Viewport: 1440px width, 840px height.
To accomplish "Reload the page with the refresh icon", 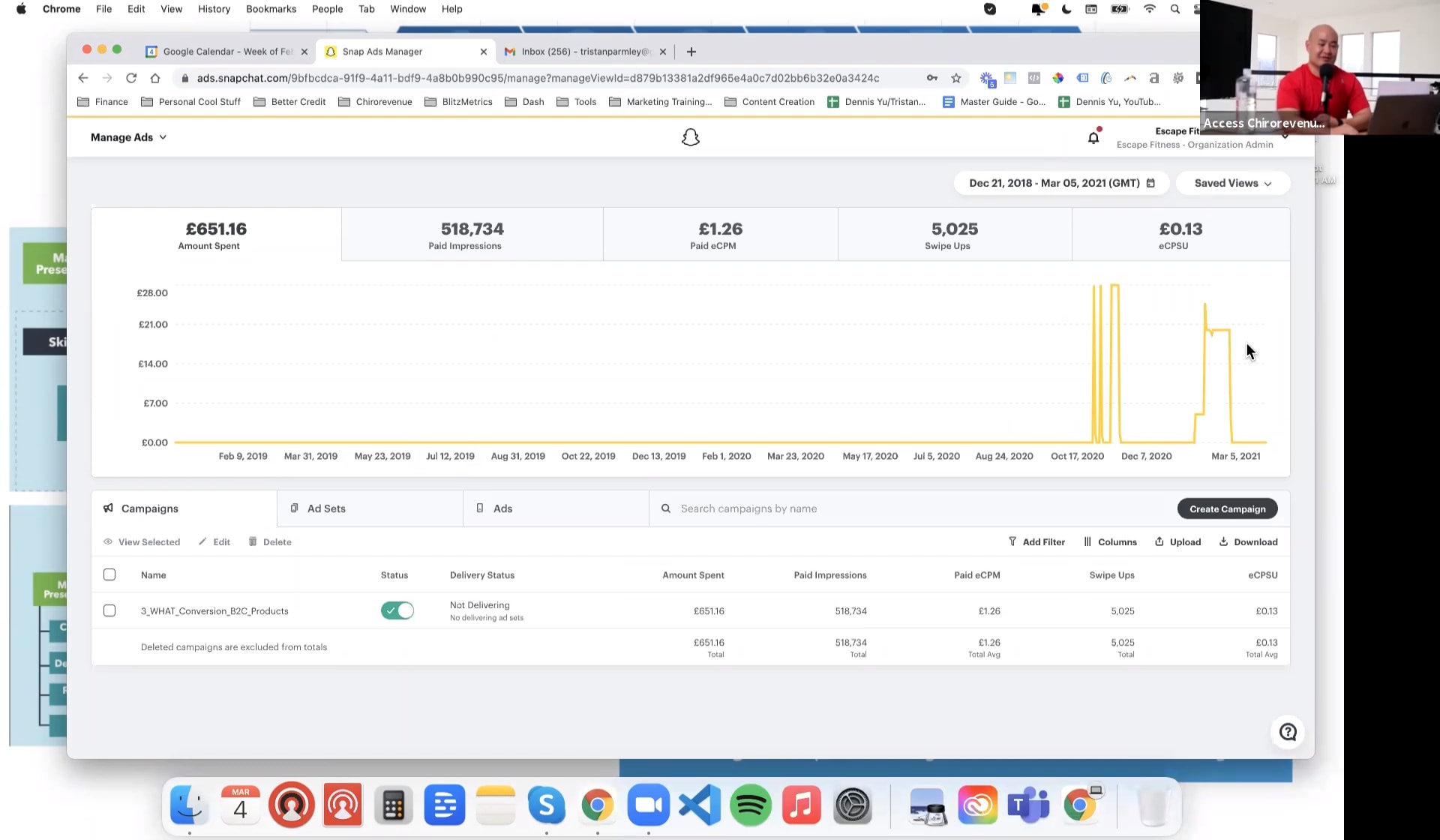I will (131, 78).
